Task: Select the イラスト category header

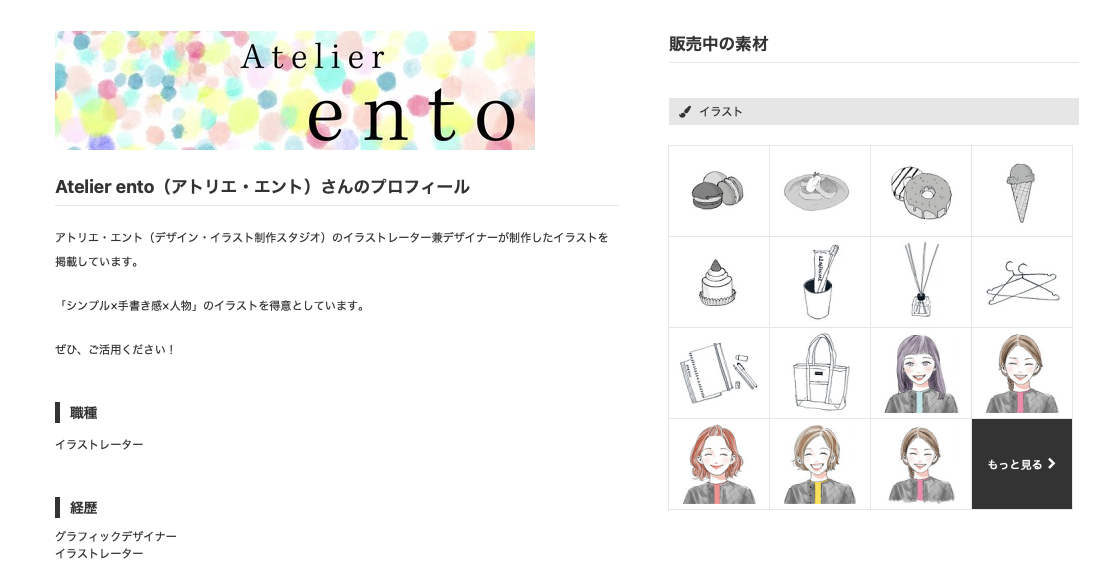Action: point(874,111)
